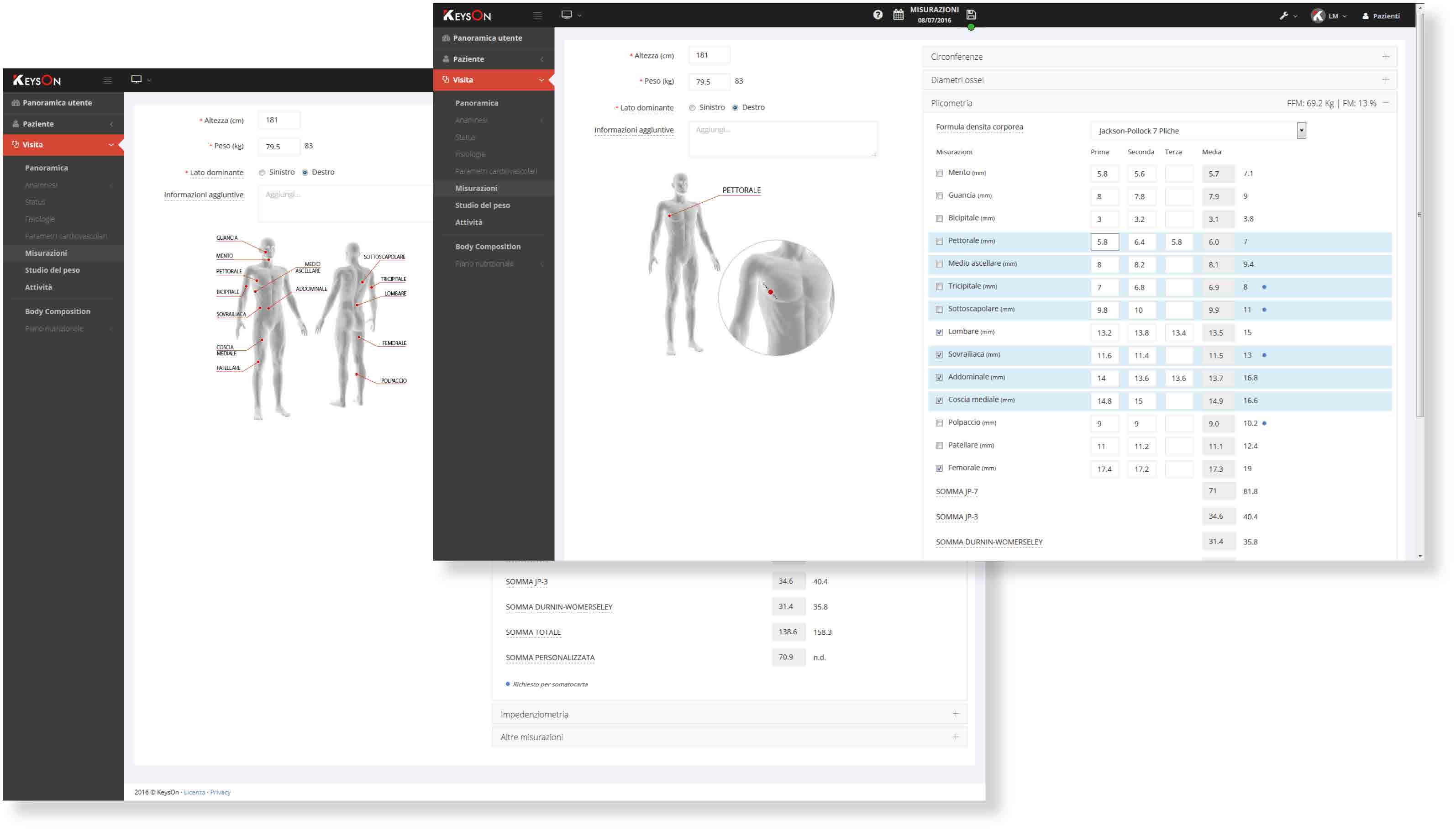This screenshot has height=832, width=1456.
Task: Click the SOMMA DURNIN-WOMERSELEY label in front window
Action: [x=989, y=542]
